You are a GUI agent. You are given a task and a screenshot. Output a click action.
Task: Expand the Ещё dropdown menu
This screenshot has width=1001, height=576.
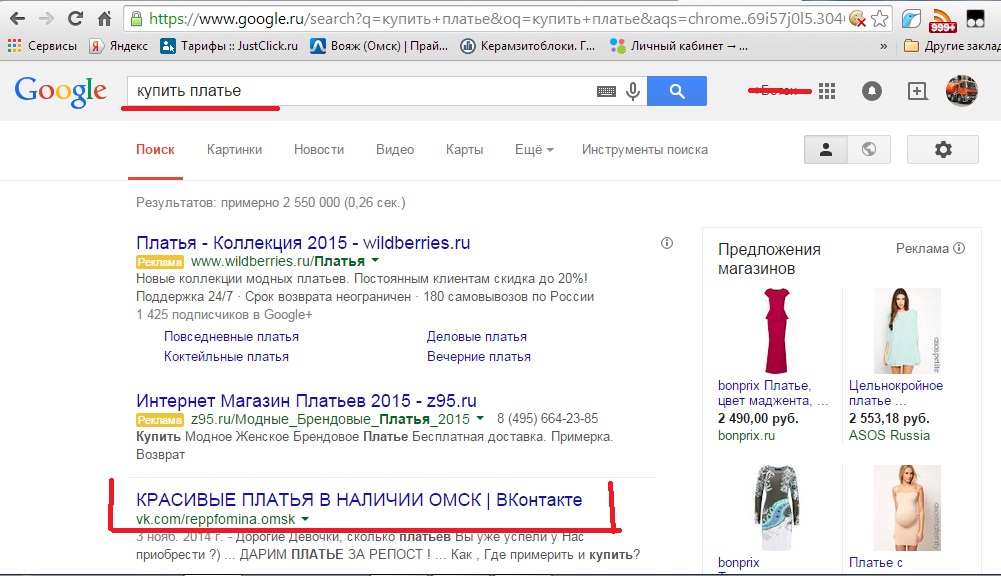[534, 149]
